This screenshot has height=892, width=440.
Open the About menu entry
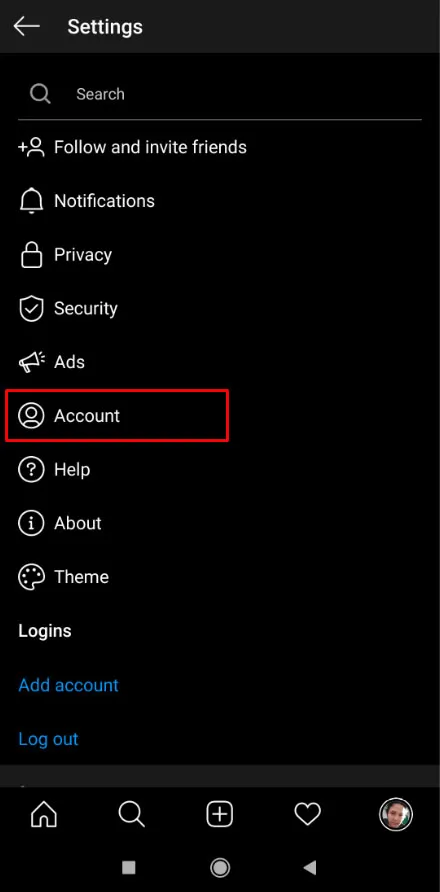pyautogui.click(x=220, y=523)
